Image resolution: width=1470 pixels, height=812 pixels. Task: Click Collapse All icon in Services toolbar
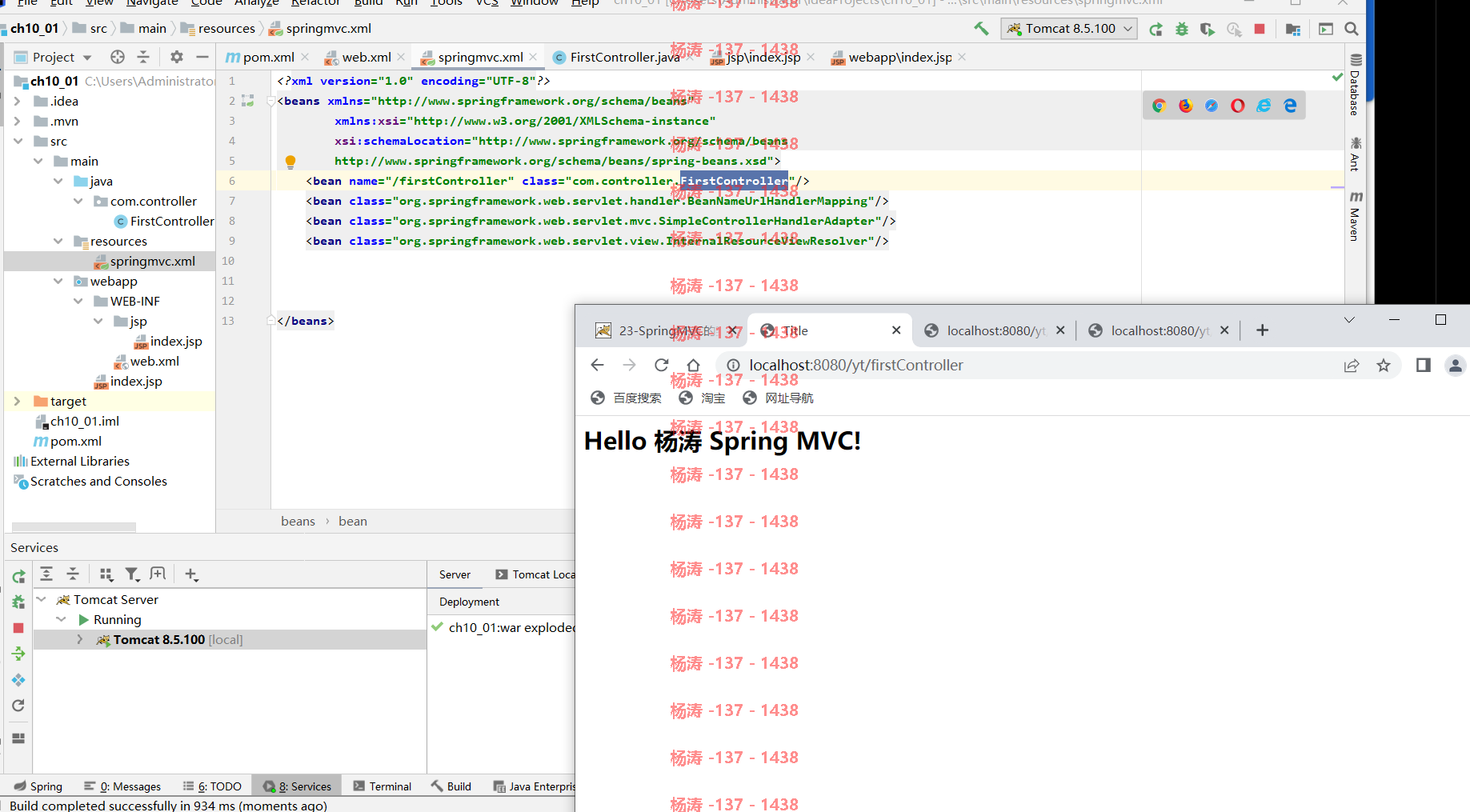[73, 574]
